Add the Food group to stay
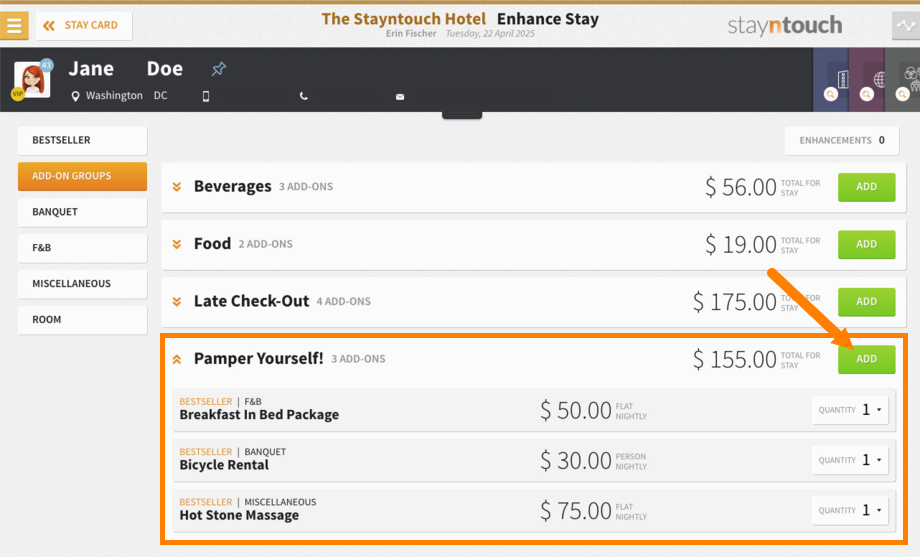 click(x=867, y=244)
